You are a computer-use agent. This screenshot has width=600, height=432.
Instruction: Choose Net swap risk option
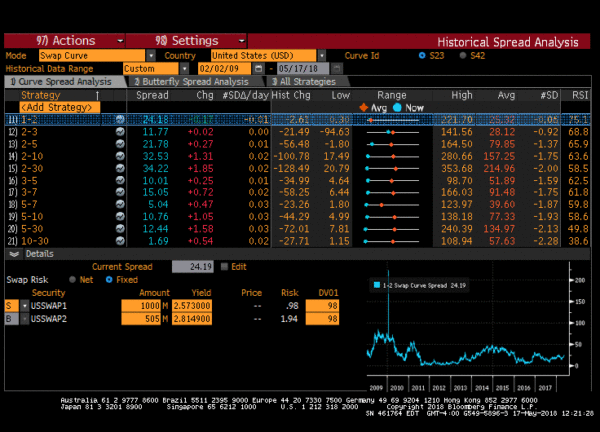[x=72, y=280]
